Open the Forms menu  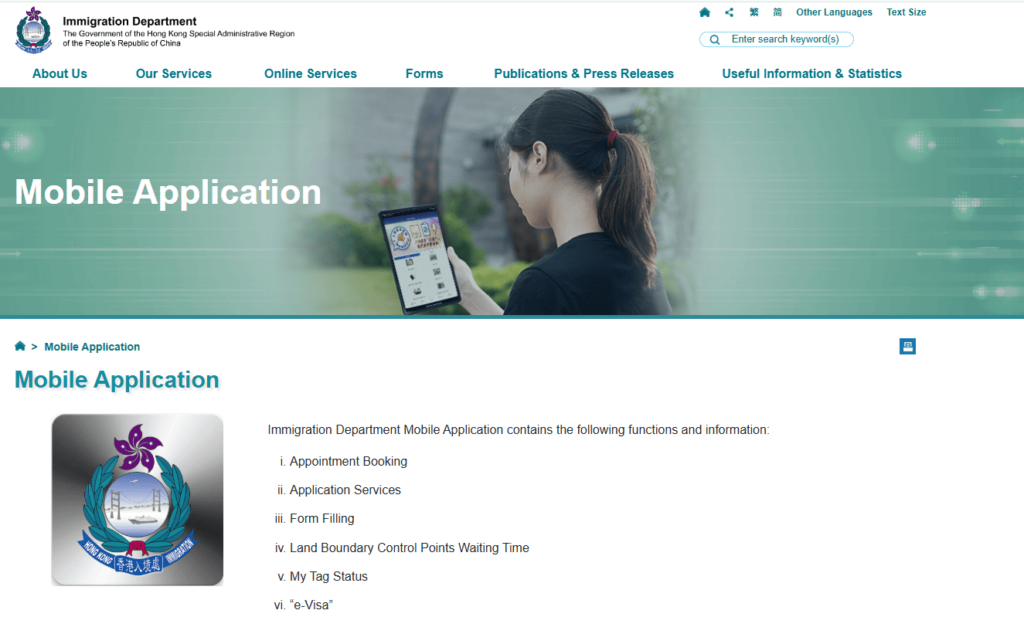point(424,73)
